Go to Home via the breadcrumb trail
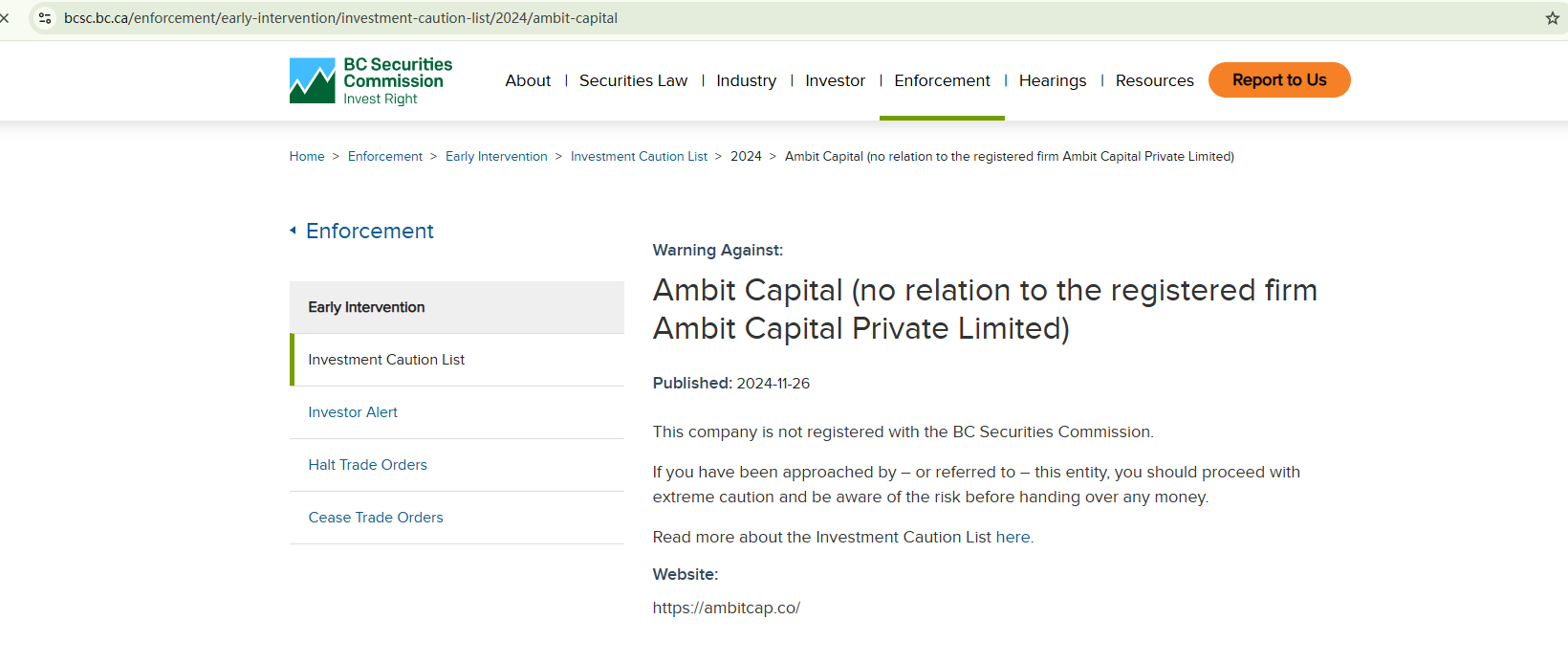1568x664 pixels. point(307,156)
